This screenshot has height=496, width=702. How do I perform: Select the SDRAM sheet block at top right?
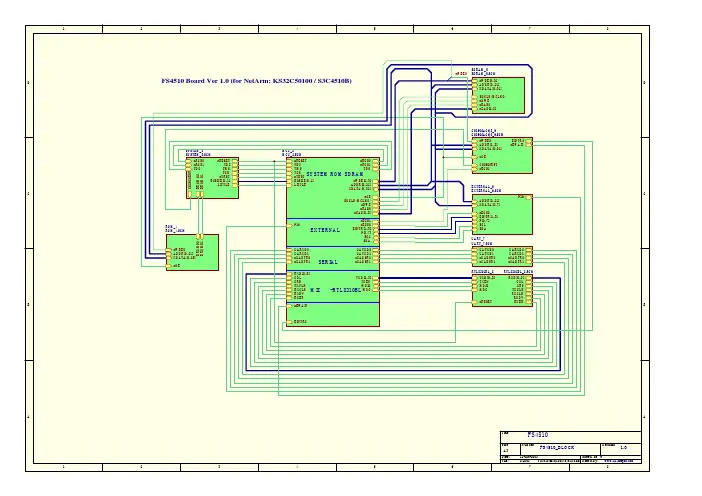tap(498, 95)
